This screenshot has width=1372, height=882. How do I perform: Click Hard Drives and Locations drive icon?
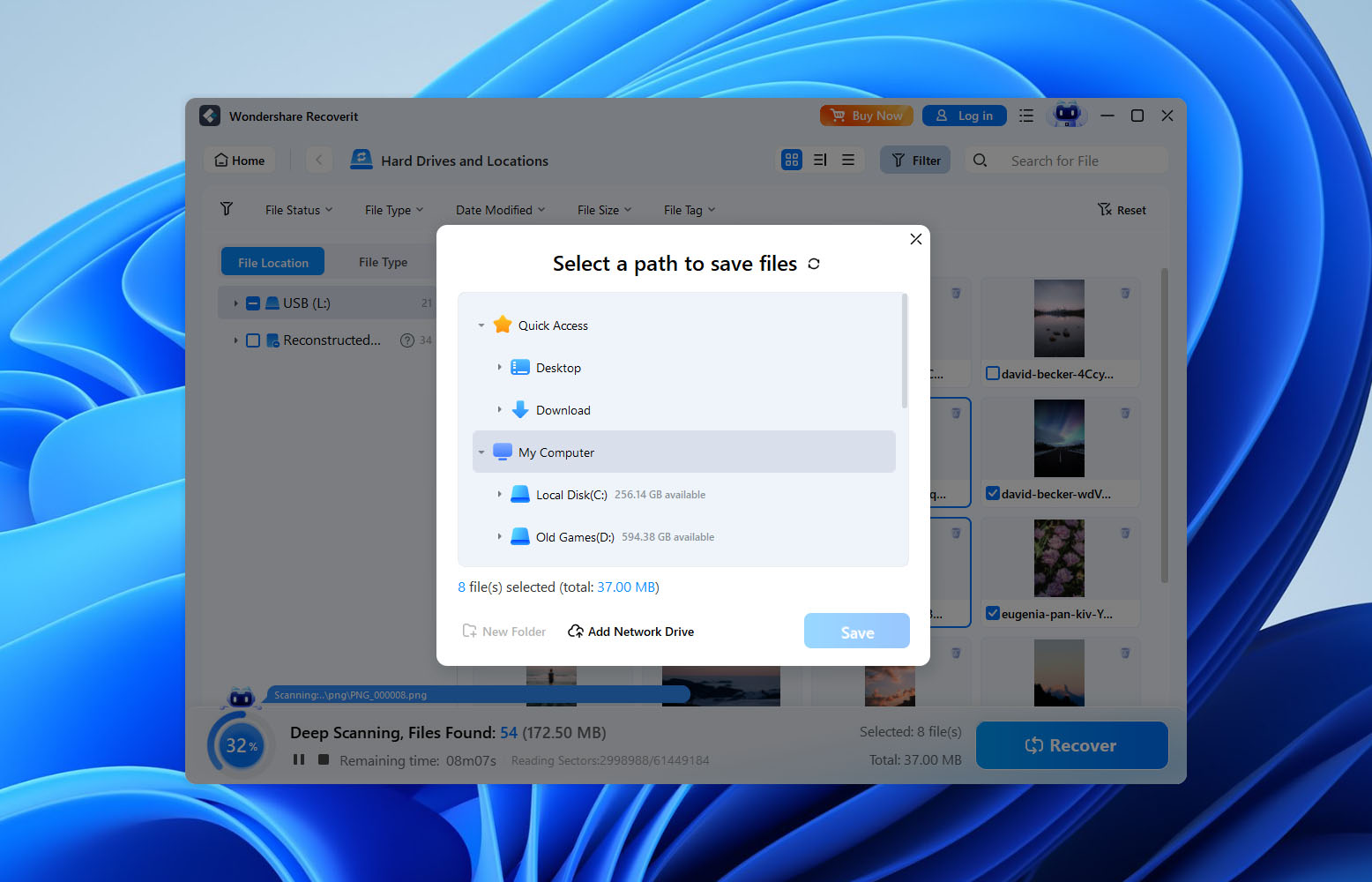362,160
